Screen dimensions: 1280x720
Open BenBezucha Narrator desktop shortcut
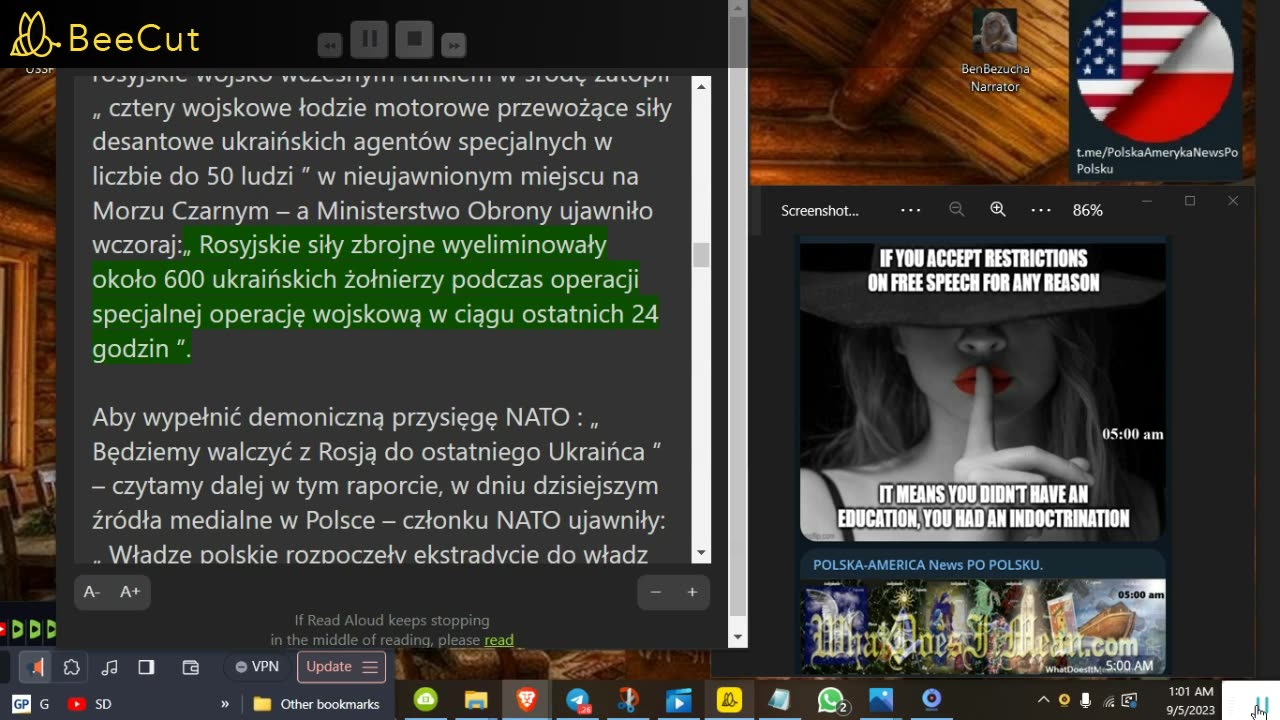pos(994,50)
